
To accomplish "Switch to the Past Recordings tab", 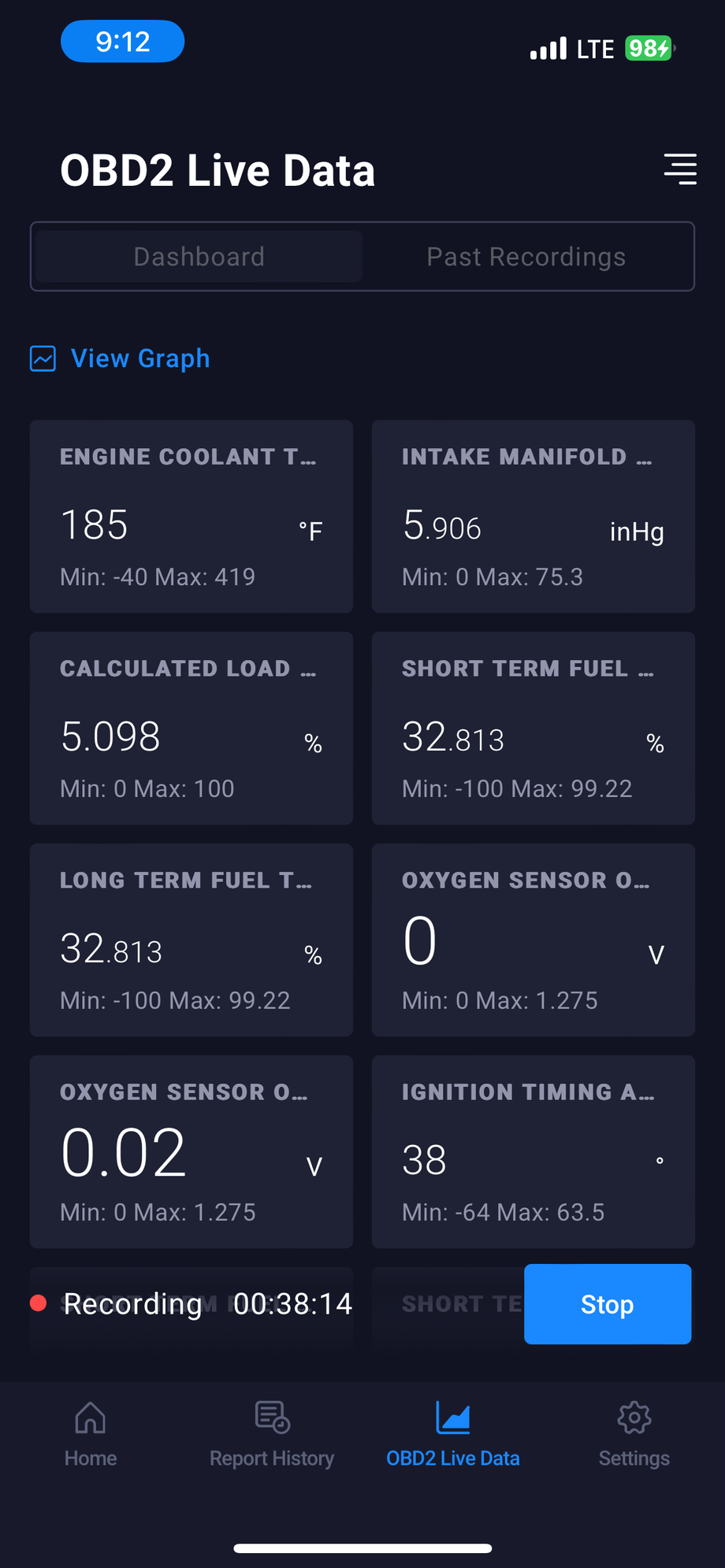I will pyautogui.click(x=526, y=257).
